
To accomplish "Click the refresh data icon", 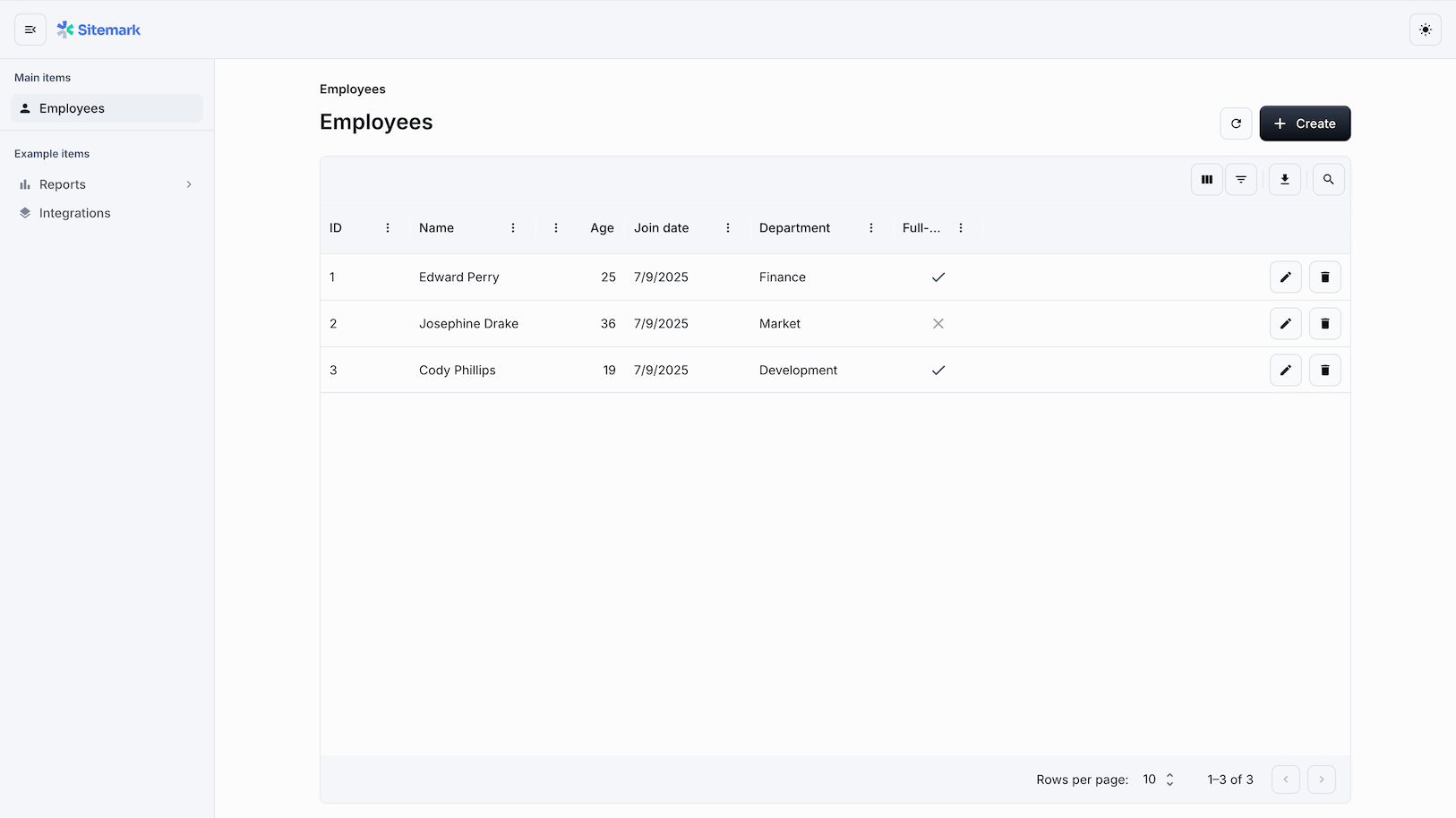I will tap(1236, 124).
